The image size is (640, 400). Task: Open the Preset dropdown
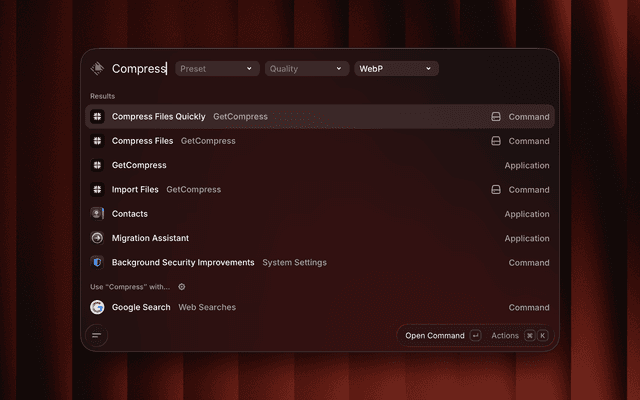pyautogui.click(x=217, y=69)
